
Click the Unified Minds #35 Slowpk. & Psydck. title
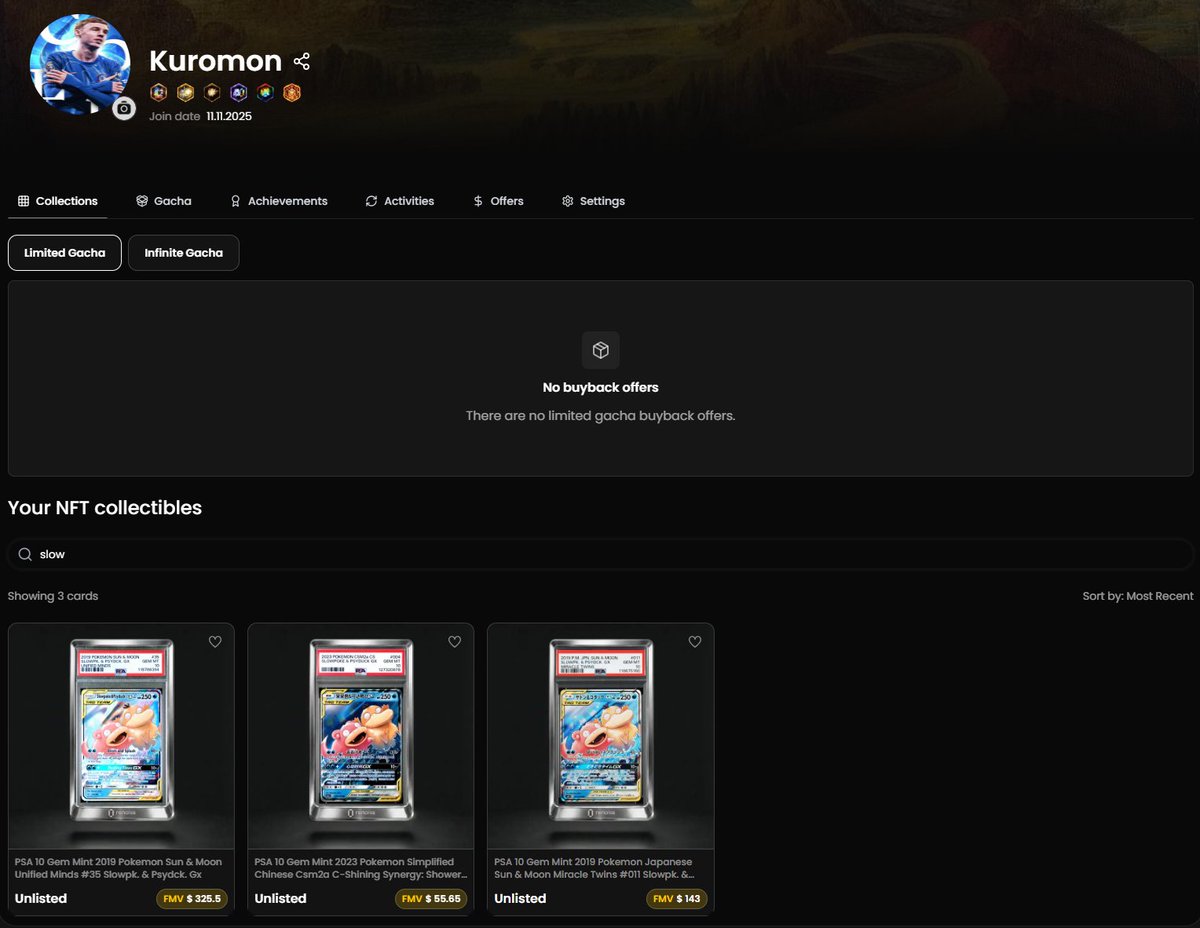(x=118, y=868)
